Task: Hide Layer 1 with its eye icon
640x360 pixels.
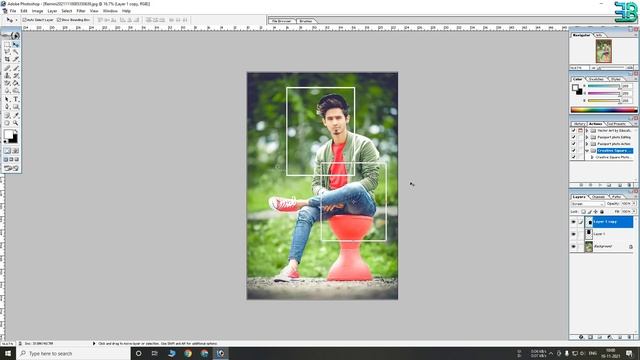Action: (x=573, y=234)
